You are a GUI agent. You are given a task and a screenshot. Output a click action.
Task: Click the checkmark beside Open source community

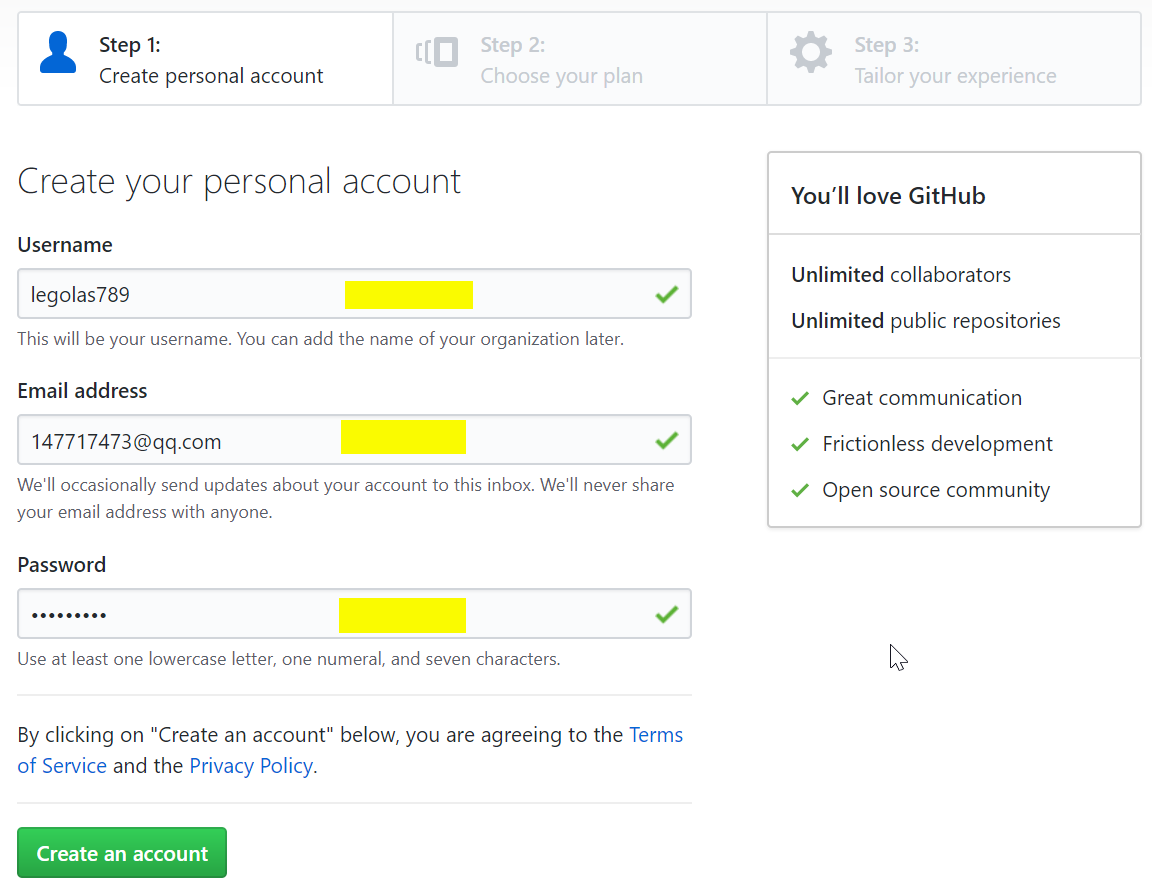[800, 491]
